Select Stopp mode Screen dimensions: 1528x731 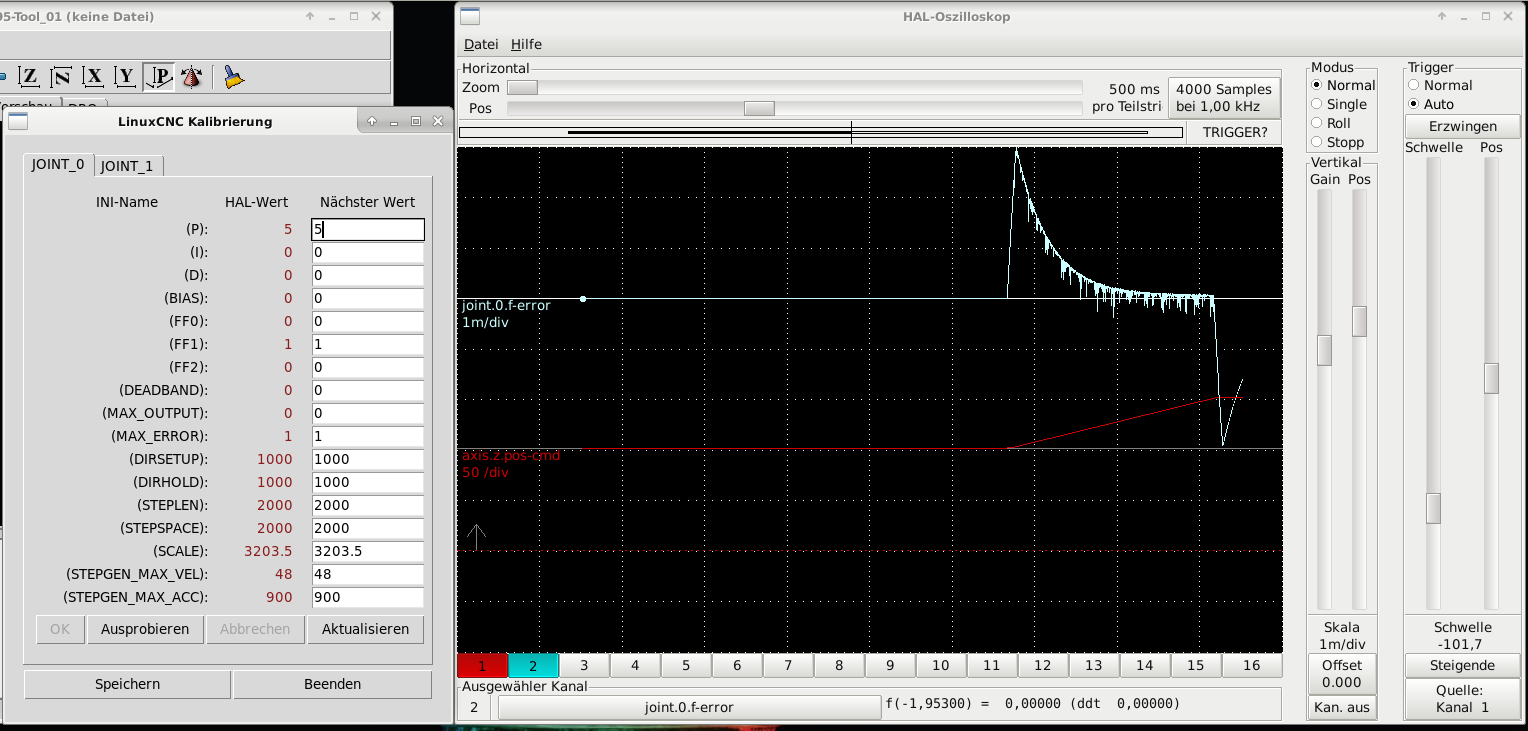1338,142
